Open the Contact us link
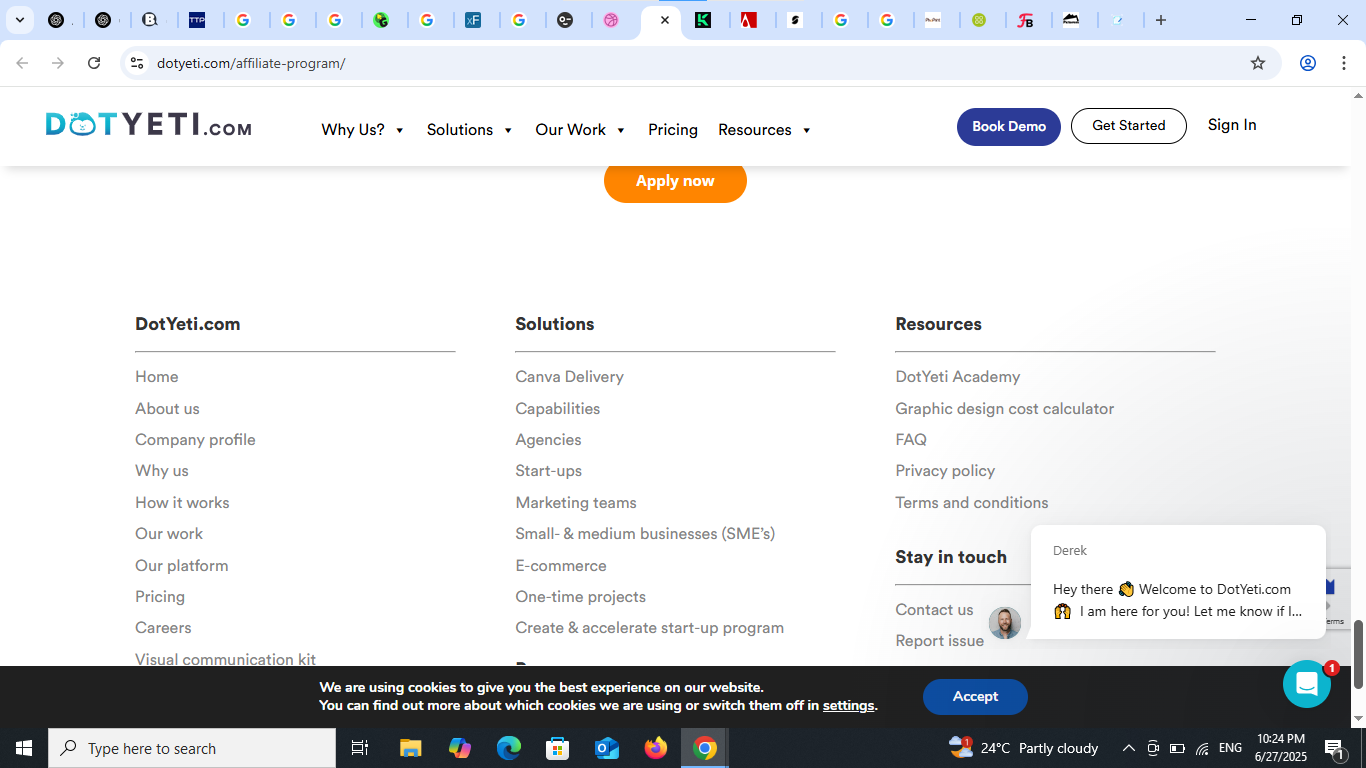 [934, 610]
